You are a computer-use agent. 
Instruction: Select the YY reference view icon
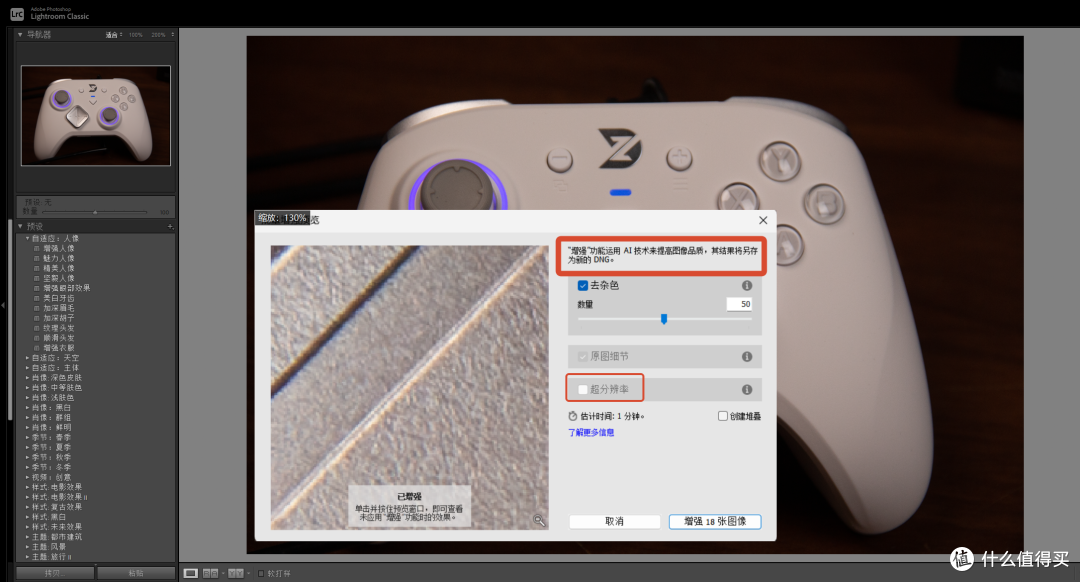tap(236, 573)
